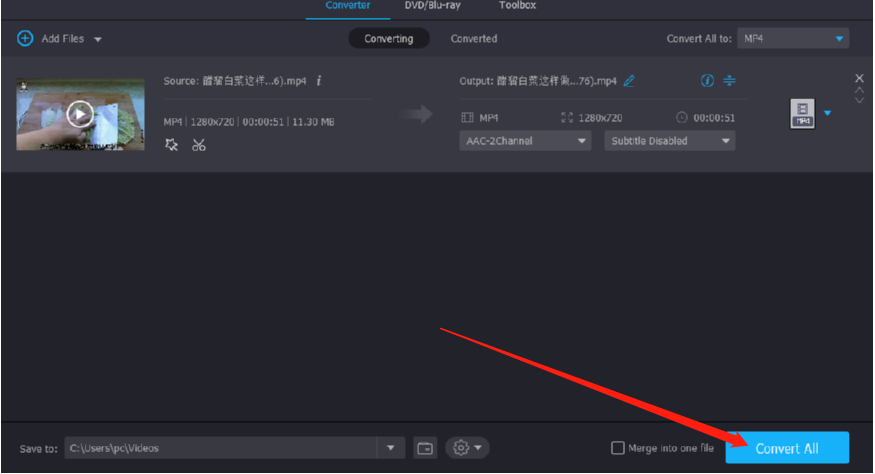Select the Converting tab
875x474 pixels.
[x=389, y=39]
